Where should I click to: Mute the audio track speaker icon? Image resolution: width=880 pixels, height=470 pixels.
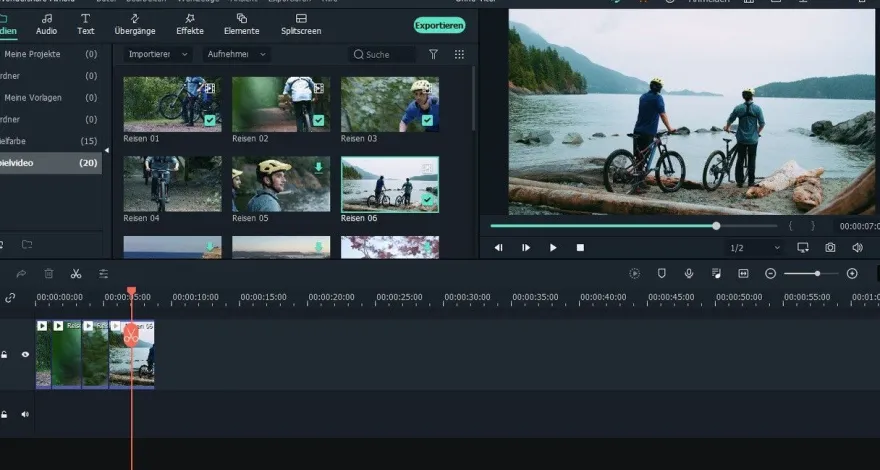tap(25, 414)
